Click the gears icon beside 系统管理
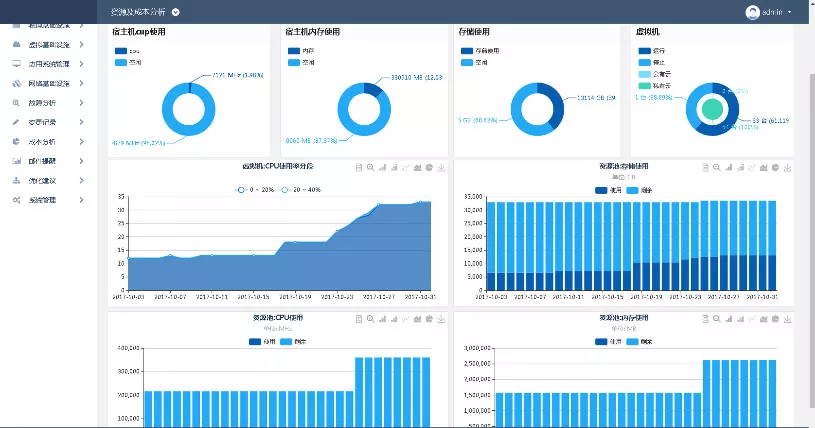This screenshot has height=428, width=815. [17, 200]
